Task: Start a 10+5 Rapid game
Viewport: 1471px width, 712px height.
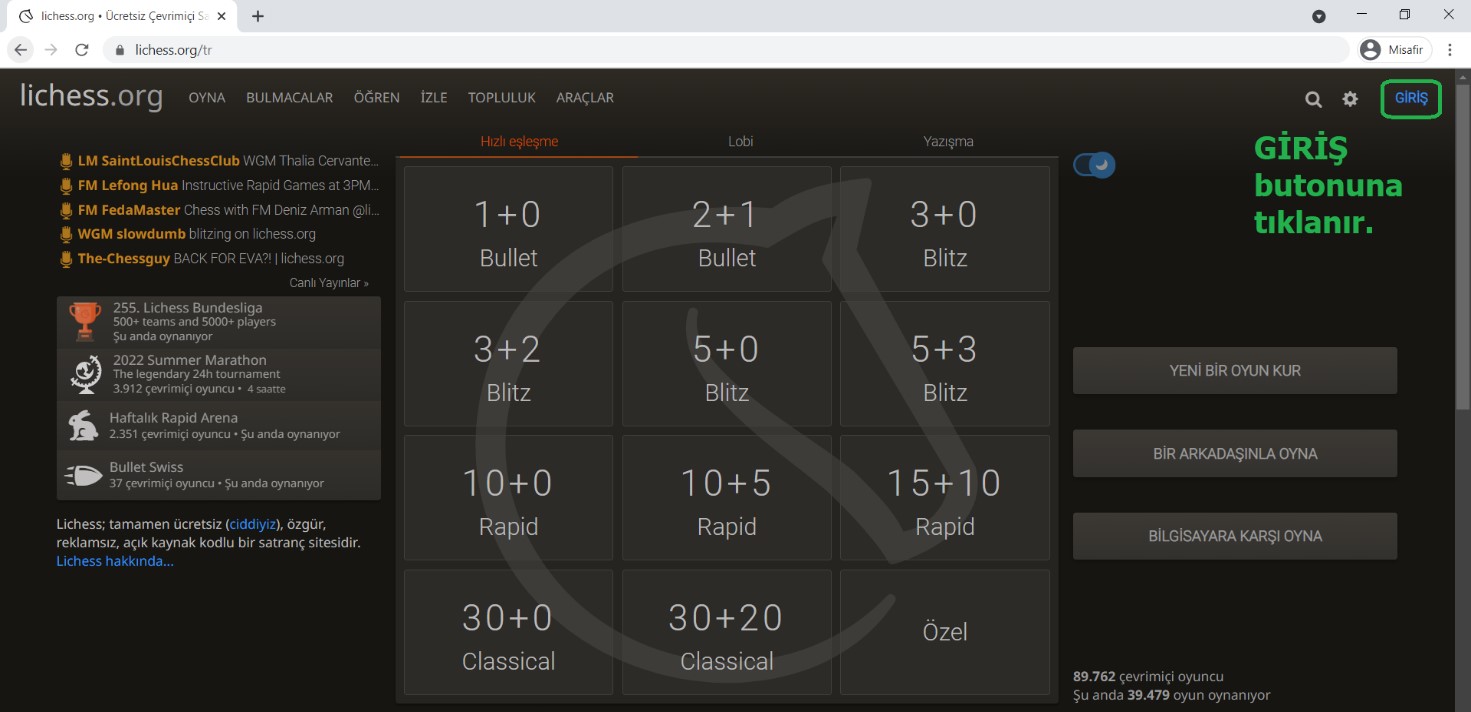Action: 727,498
